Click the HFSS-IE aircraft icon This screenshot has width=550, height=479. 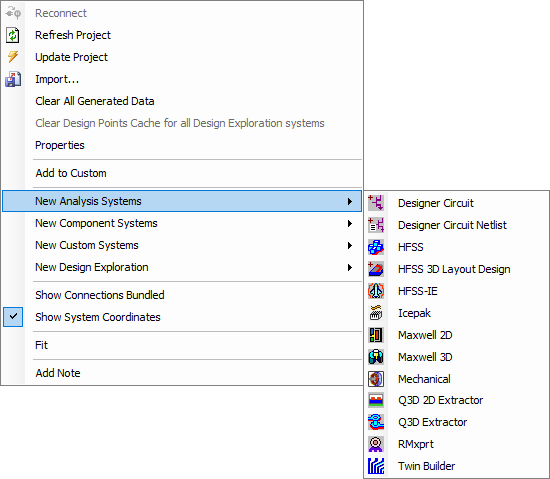point(376,291)
